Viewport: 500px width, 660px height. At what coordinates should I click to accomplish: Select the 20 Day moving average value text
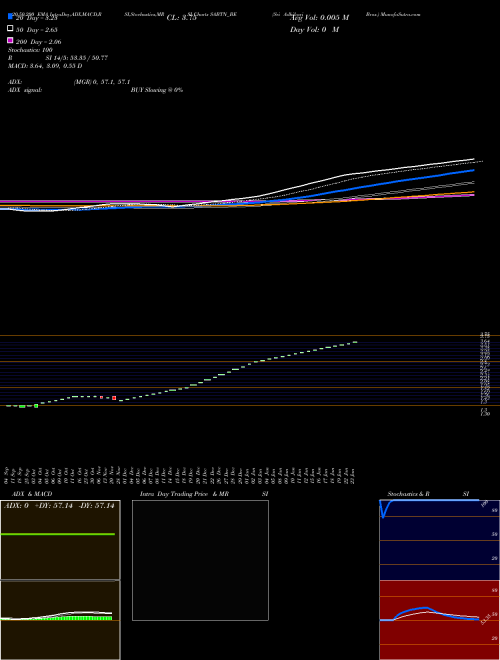pyautogui.click(x=36, y=18)
